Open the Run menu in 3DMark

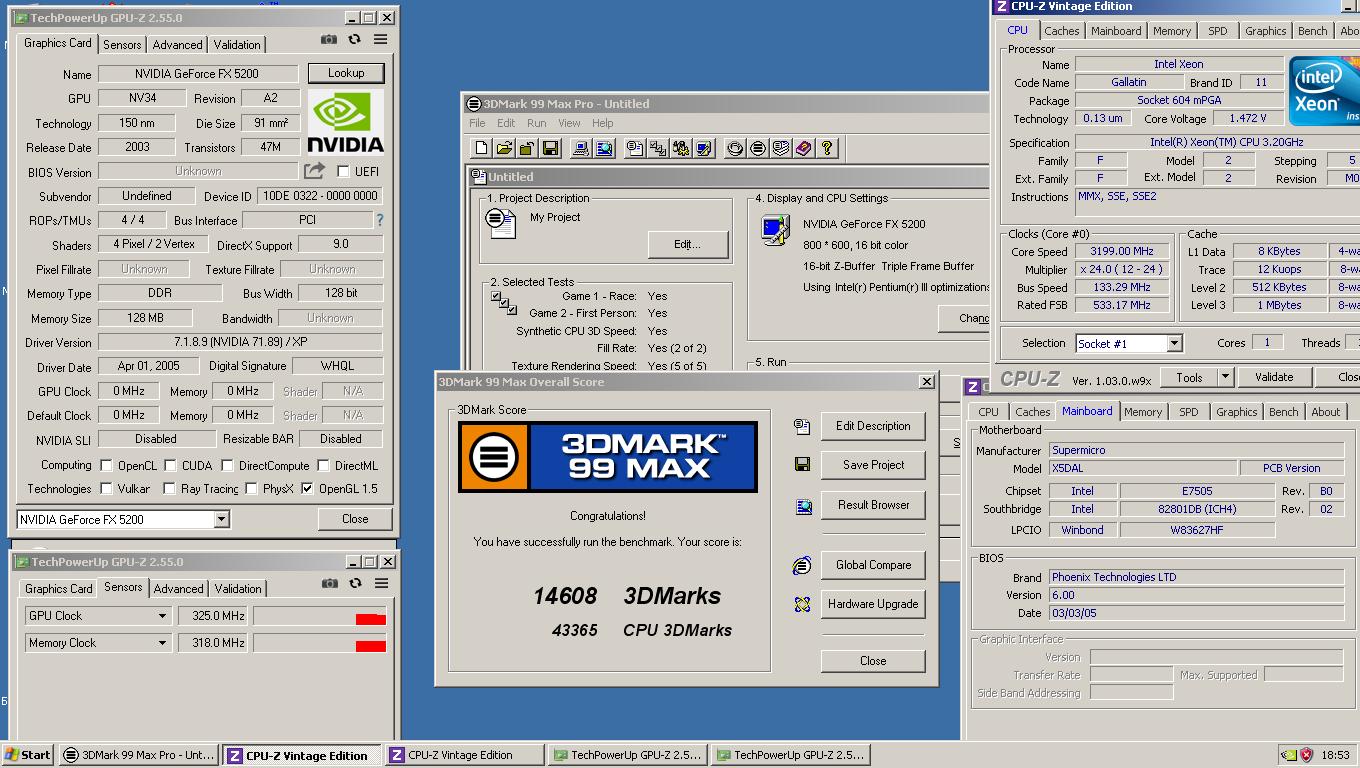click(537, 123)
